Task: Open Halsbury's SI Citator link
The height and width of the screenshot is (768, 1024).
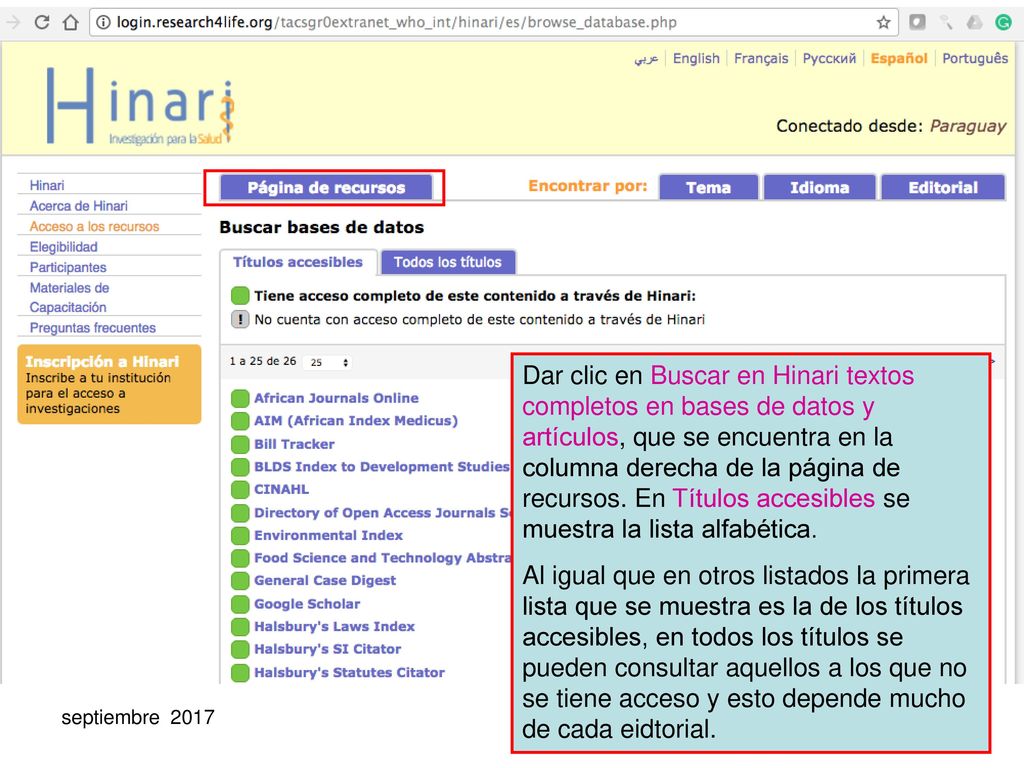Action: pyautogui.click(x=328, y=649)
